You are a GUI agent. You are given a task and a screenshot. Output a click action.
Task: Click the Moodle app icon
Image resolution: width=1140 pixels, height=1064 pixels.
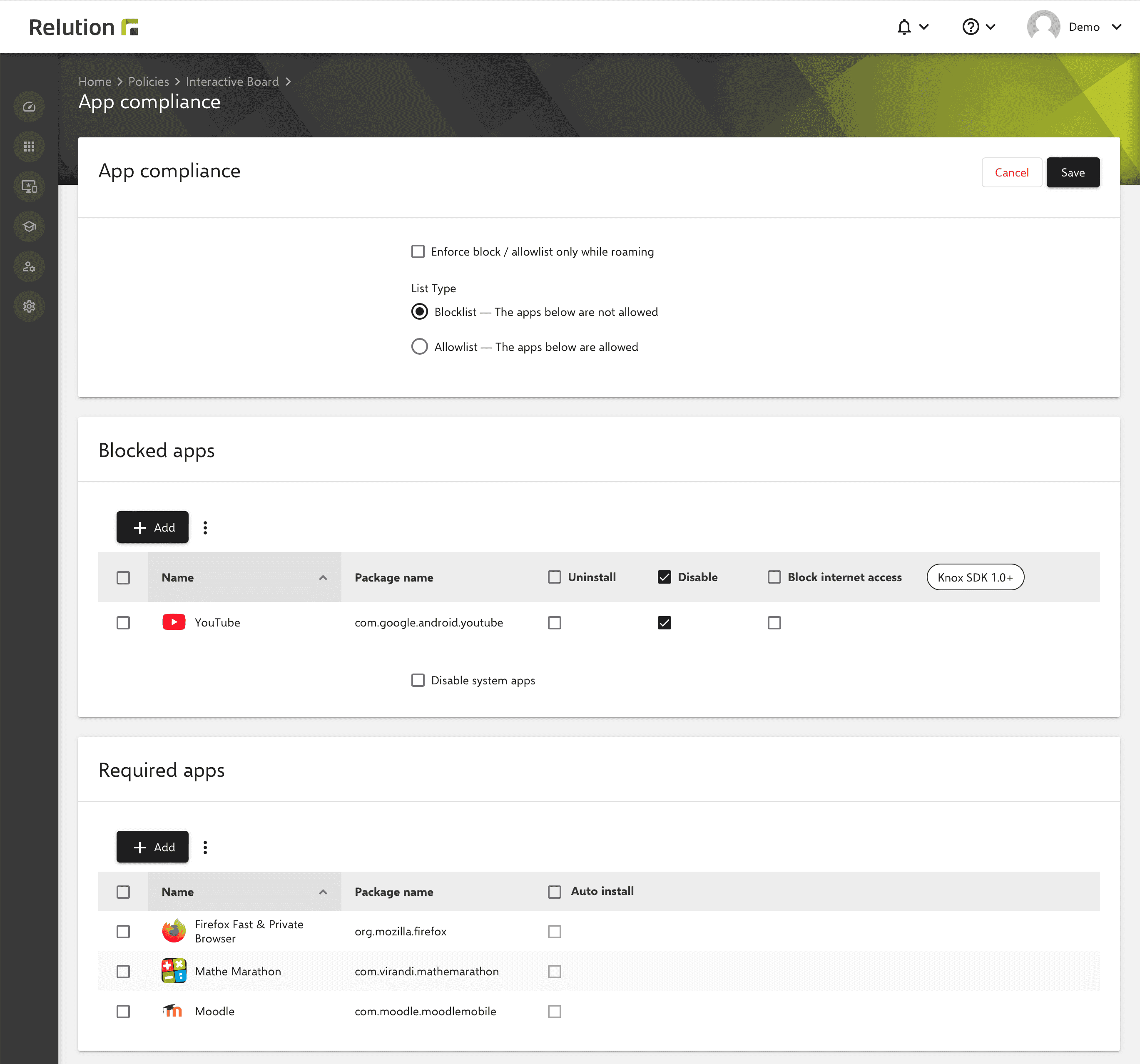pyautogui.click(x=173, y=1011)
